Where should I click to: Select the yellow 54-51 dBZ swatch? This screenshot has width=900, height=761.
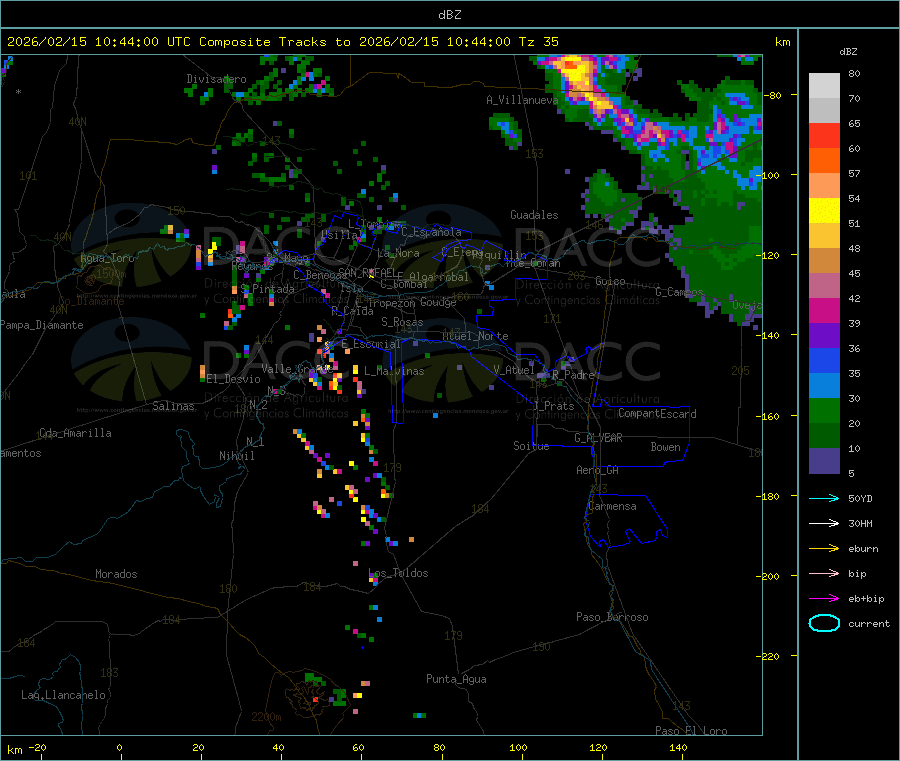[x=824, y=210]
